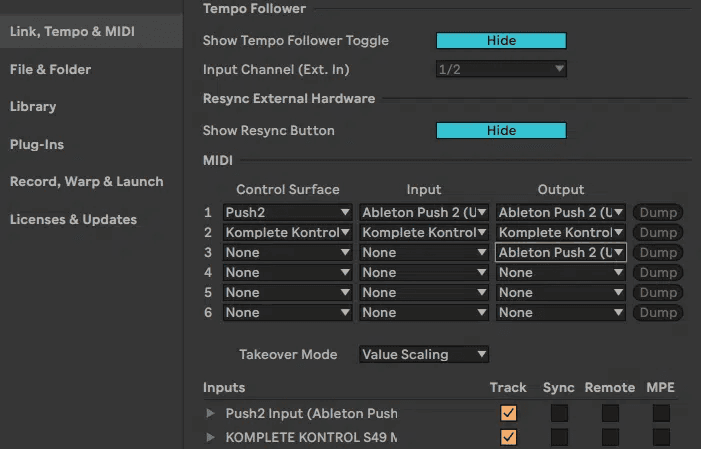The width and height of the screenshot is (701, 449).
Task: Click the Inputs section heading
Action: (224, 387)
